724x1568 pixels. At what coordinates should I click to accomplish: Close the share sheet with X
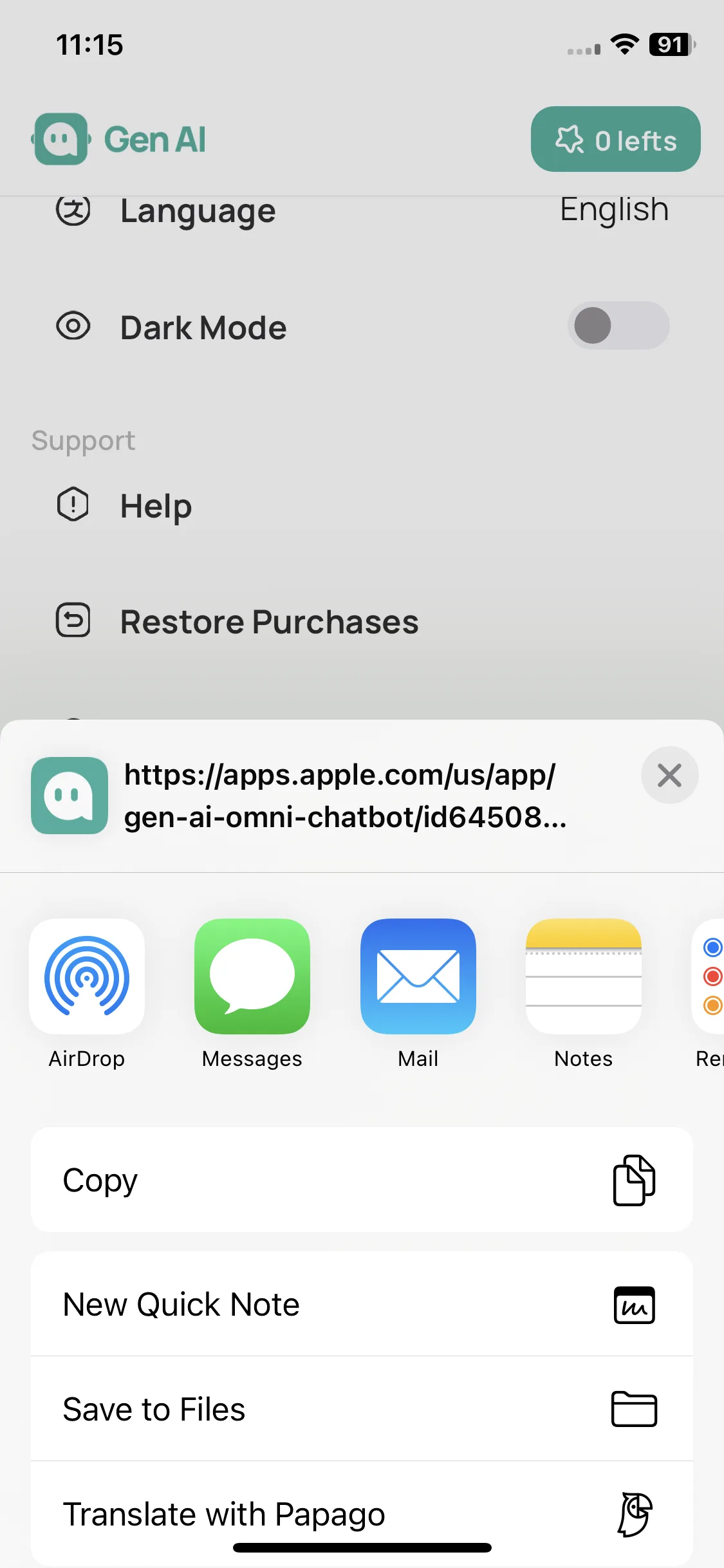(670, 775)
